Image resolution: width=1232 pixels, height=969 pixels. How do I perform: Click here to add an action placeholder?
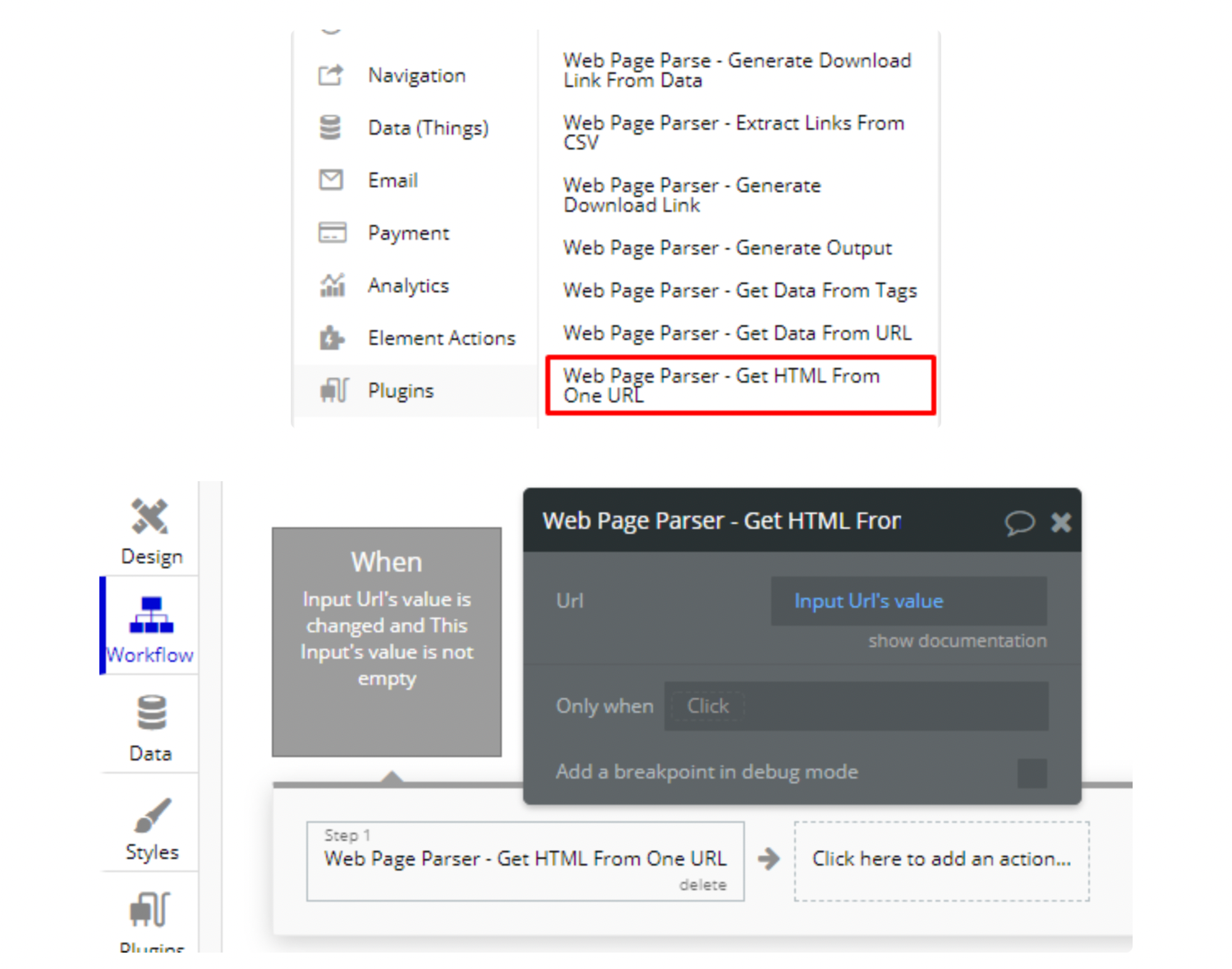click(942, 861)
